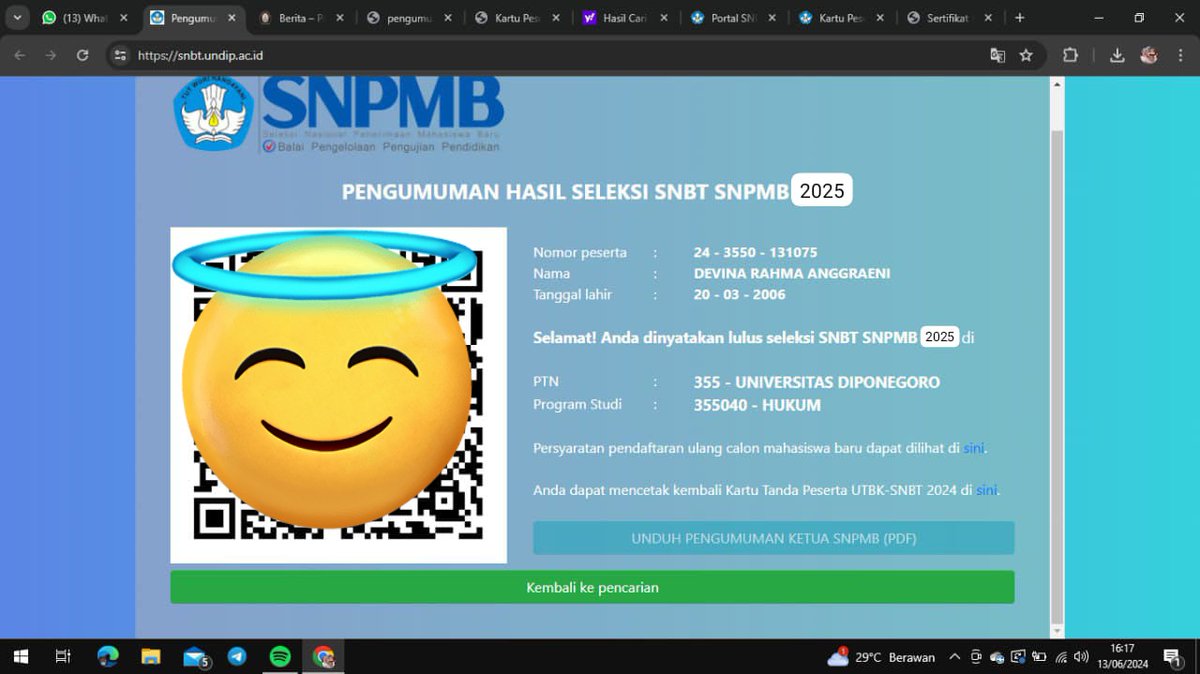This screenshot has height=674, width=1200.
Task: Open the Mail app in the taskbar
Action: [195, 657]
